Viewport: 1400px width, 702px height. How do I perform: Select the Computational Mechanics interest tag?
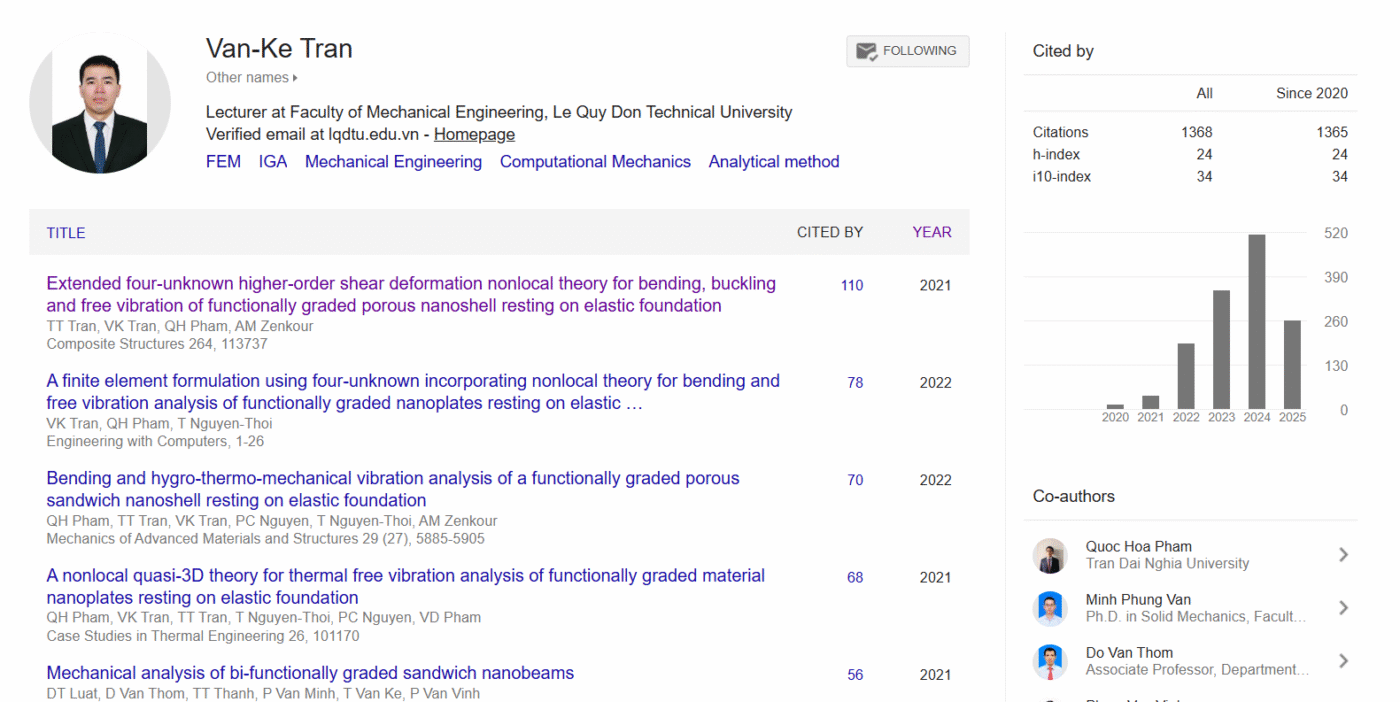pos(595,162)
